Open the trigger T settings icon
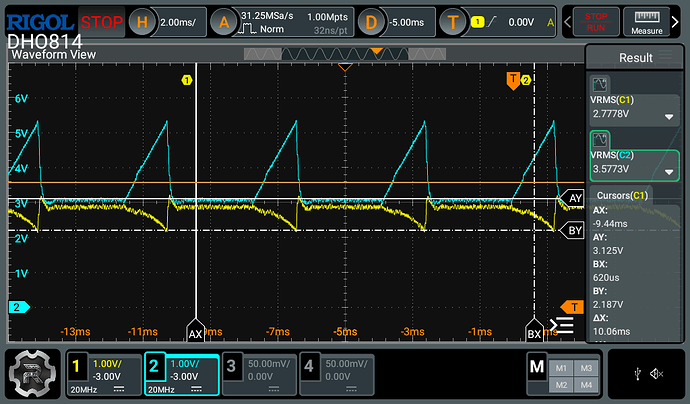 (x=455, y=21)
